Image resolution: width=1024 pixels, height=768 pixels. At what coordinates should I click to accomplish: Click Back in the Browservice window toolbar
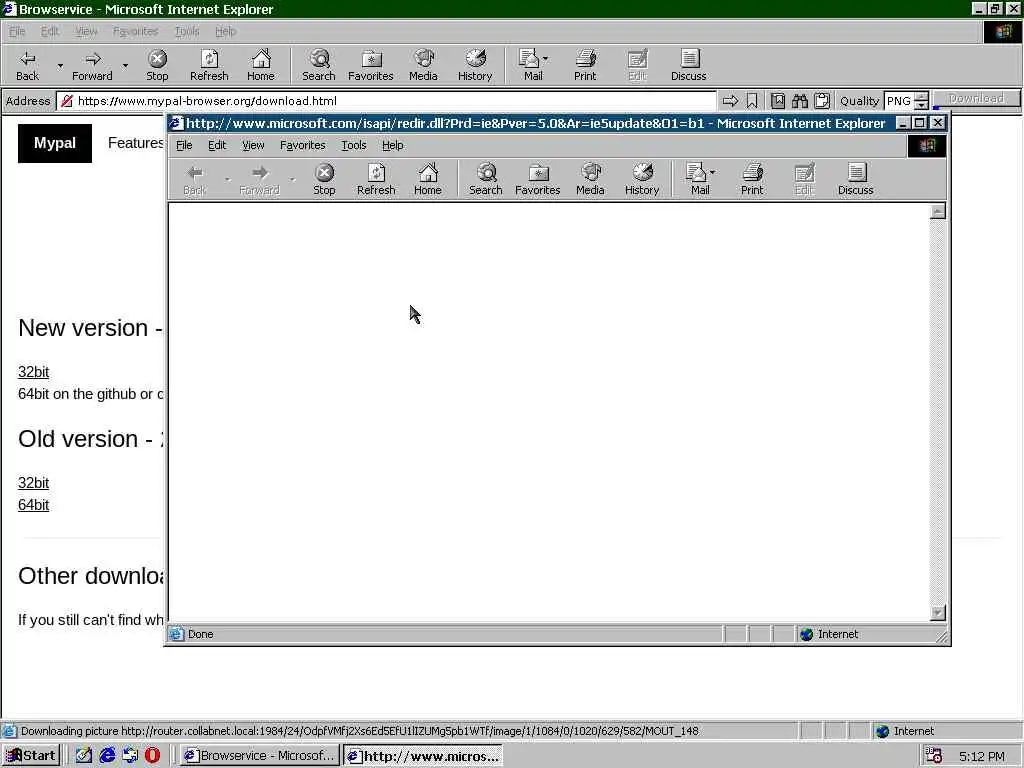(x=27, y=65)
